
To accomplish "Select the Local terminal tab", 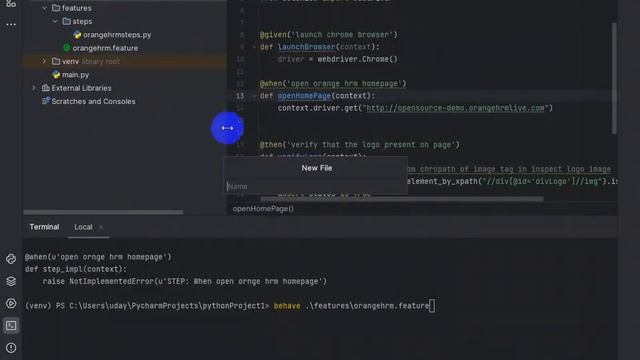I will (x=83, y=227).
